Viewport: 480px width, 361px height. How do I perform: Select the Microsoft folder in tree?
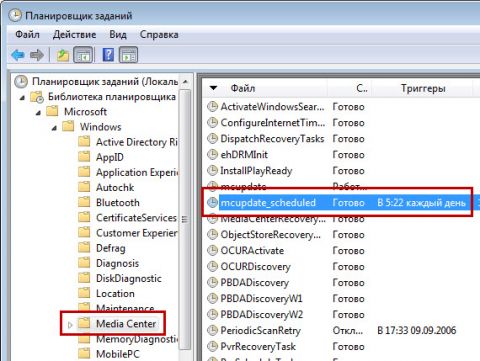[x=85, y=112]
